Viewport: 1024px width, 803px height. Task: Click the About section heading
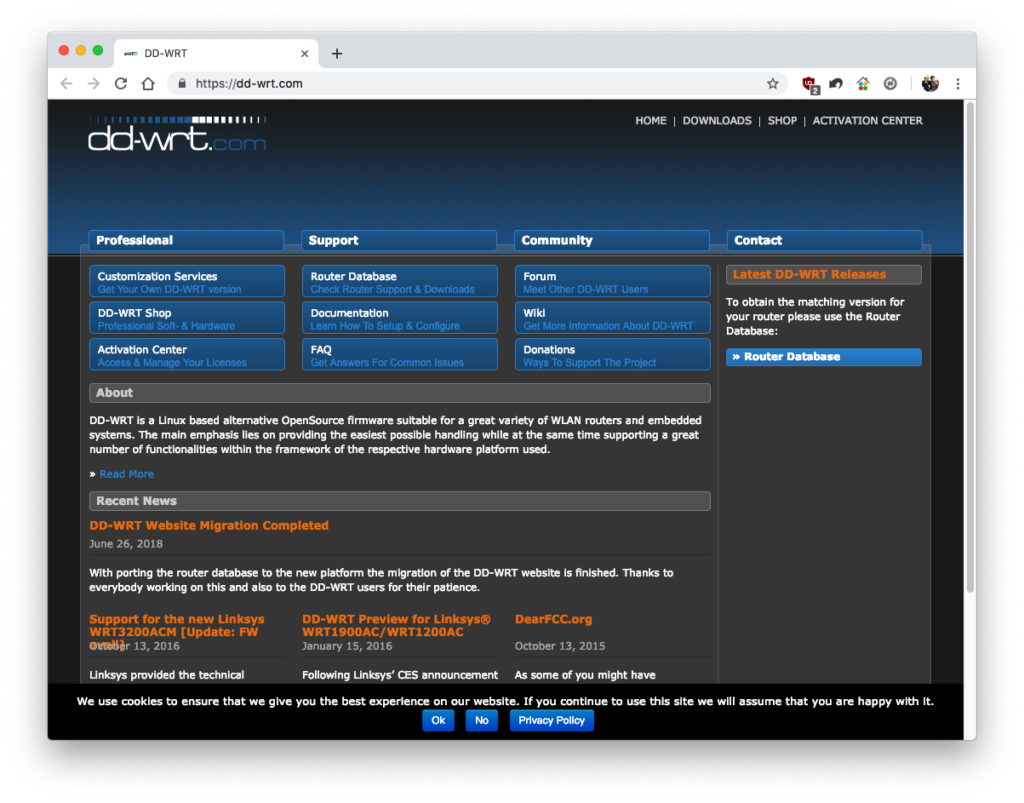coord(400,393)
